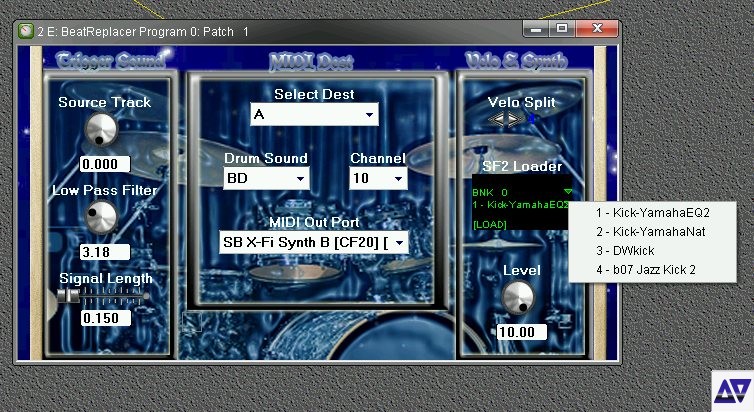Choose 2 - Kick-YamahaNat preset
This screenshot has height=412, width=754.
tap(651, 232)
